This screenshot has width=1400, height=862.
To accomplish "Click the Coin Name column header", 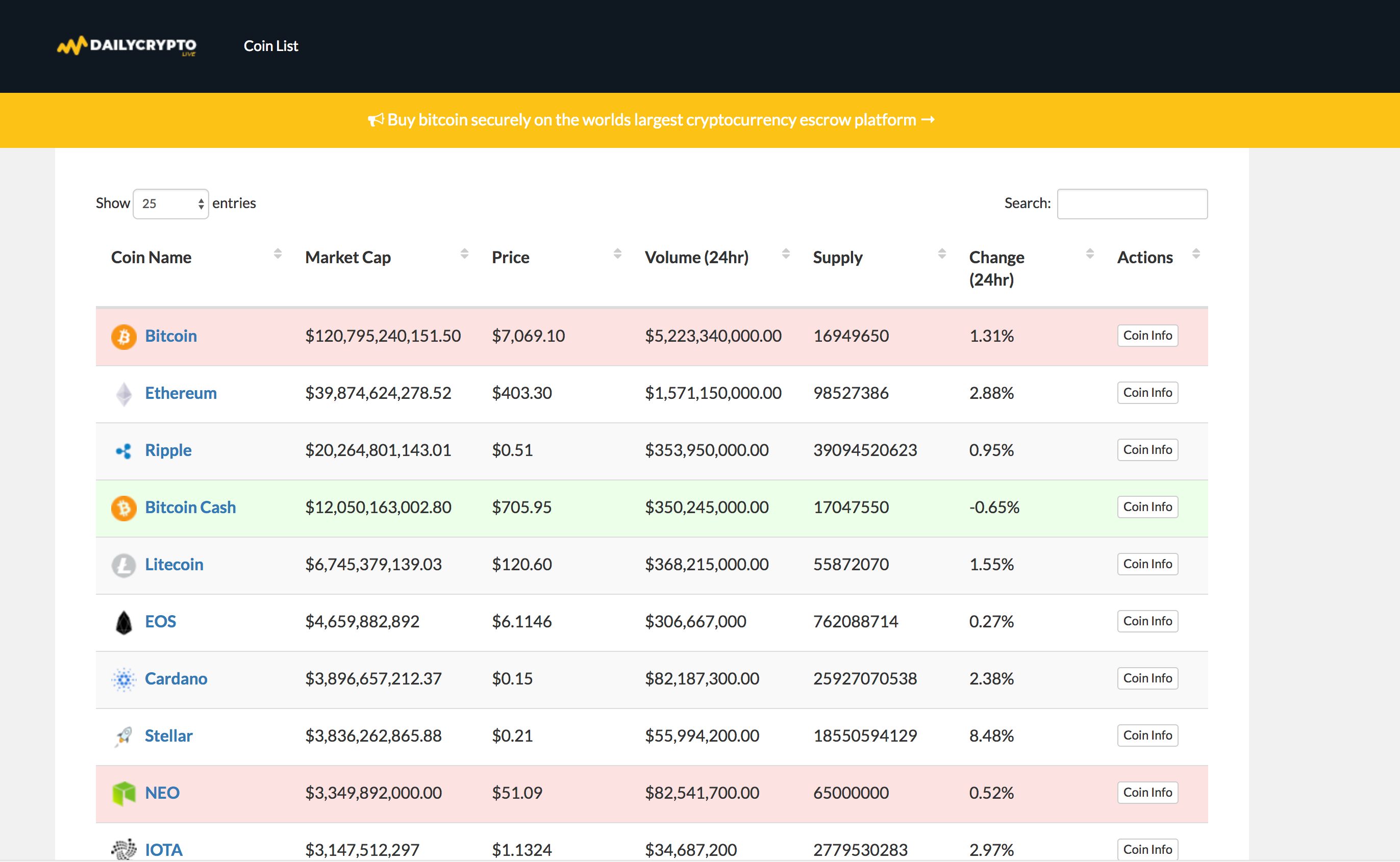I will (x=151, y=257).
